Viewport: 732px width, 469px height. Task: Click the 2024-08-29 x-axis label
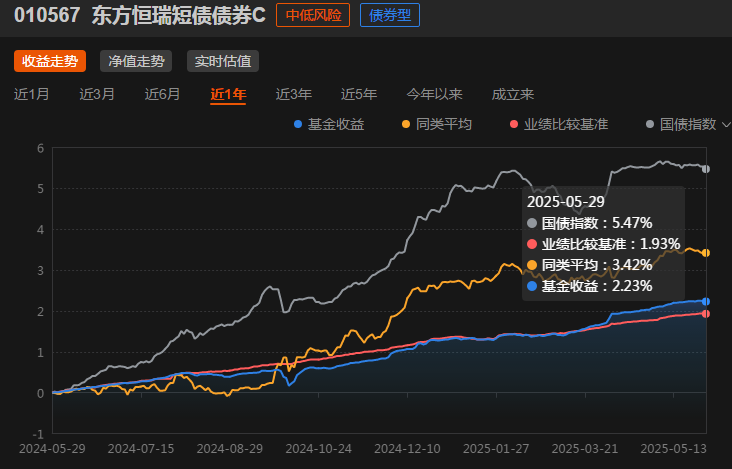point(230,448)
